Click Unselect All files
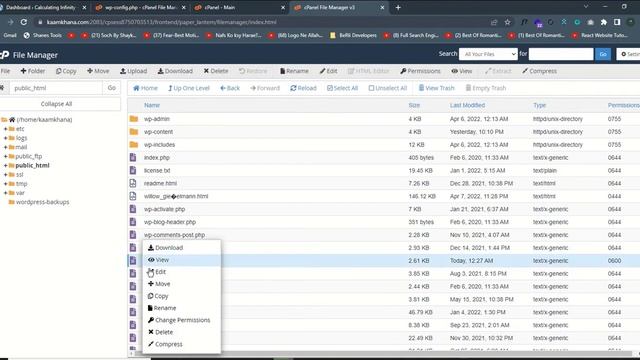This screenshot has height=360, width=640. pos(387,88)
